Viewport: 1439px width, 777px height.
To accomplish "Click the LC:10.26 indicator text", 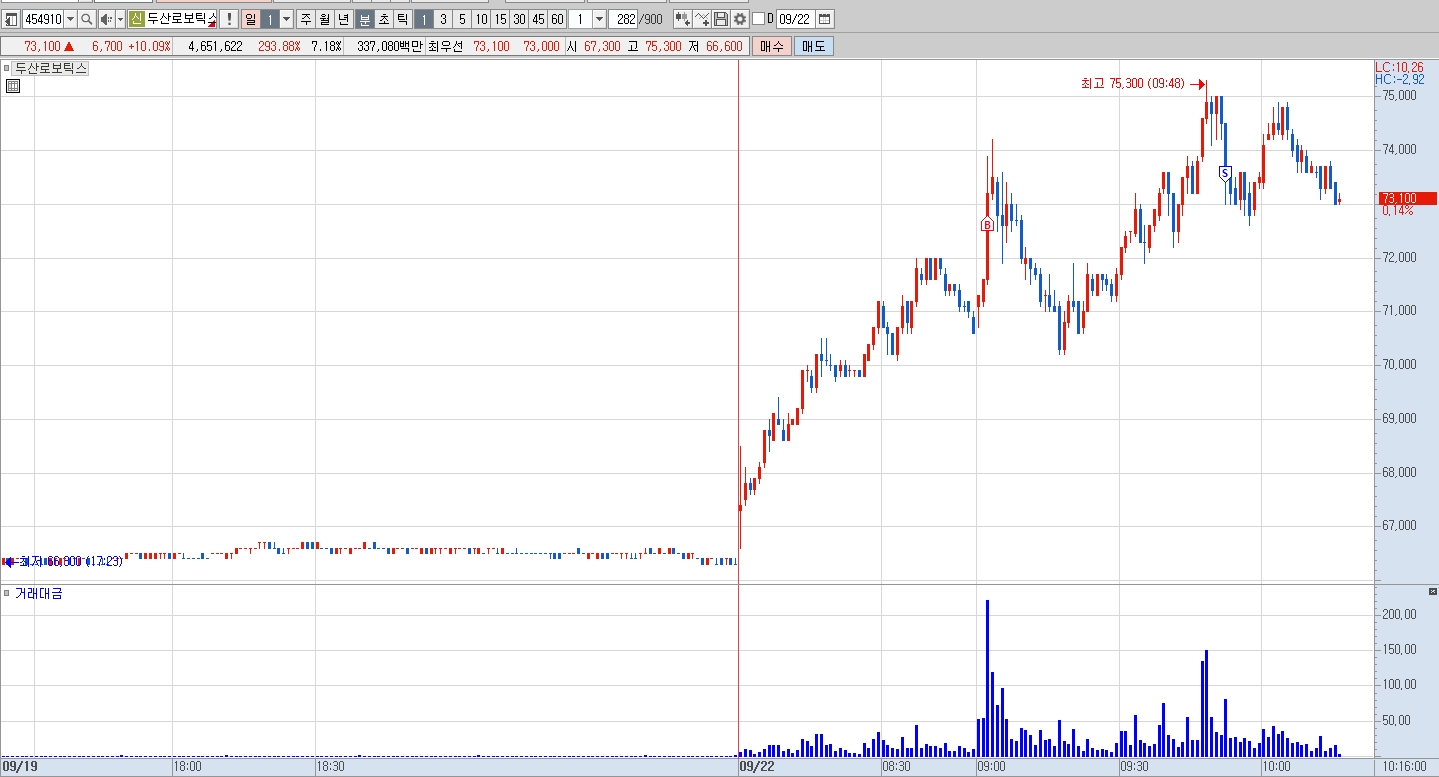I will point(1399,67).
